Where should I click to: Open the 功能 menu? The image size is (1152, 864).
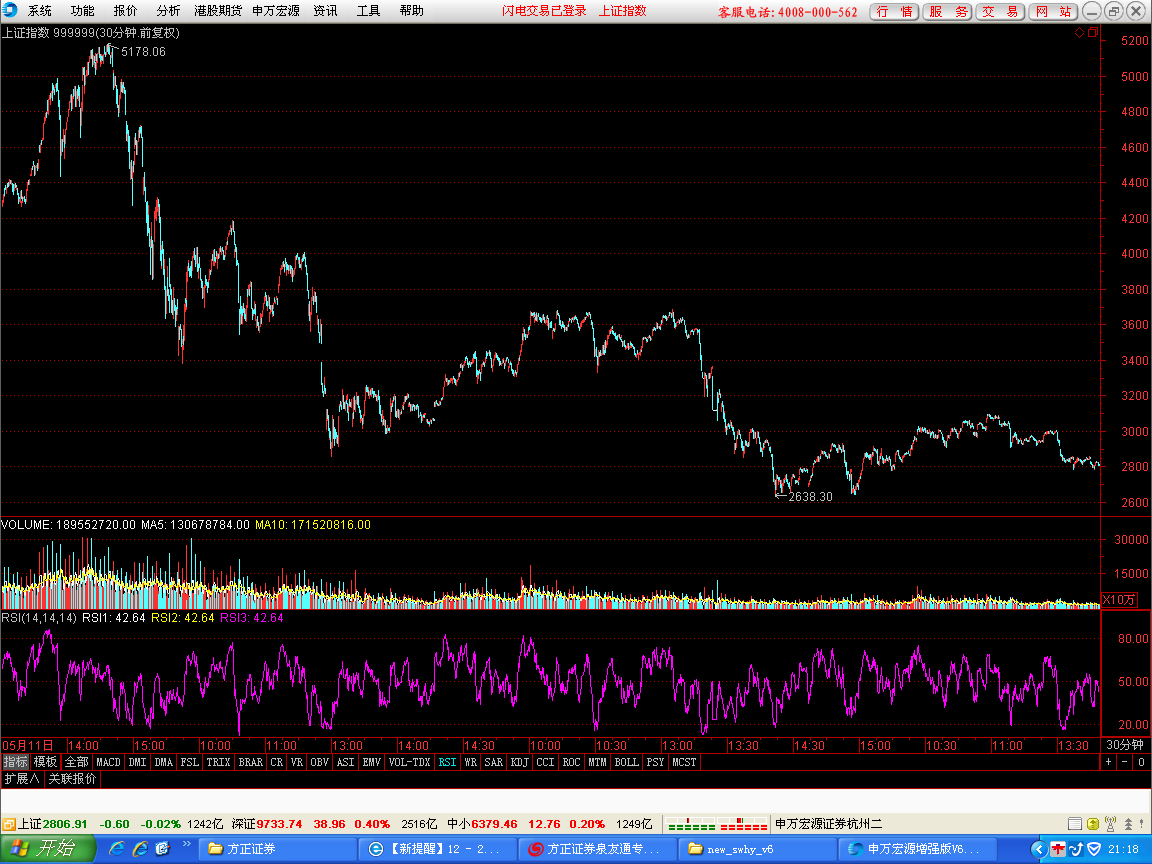[82, 10]
